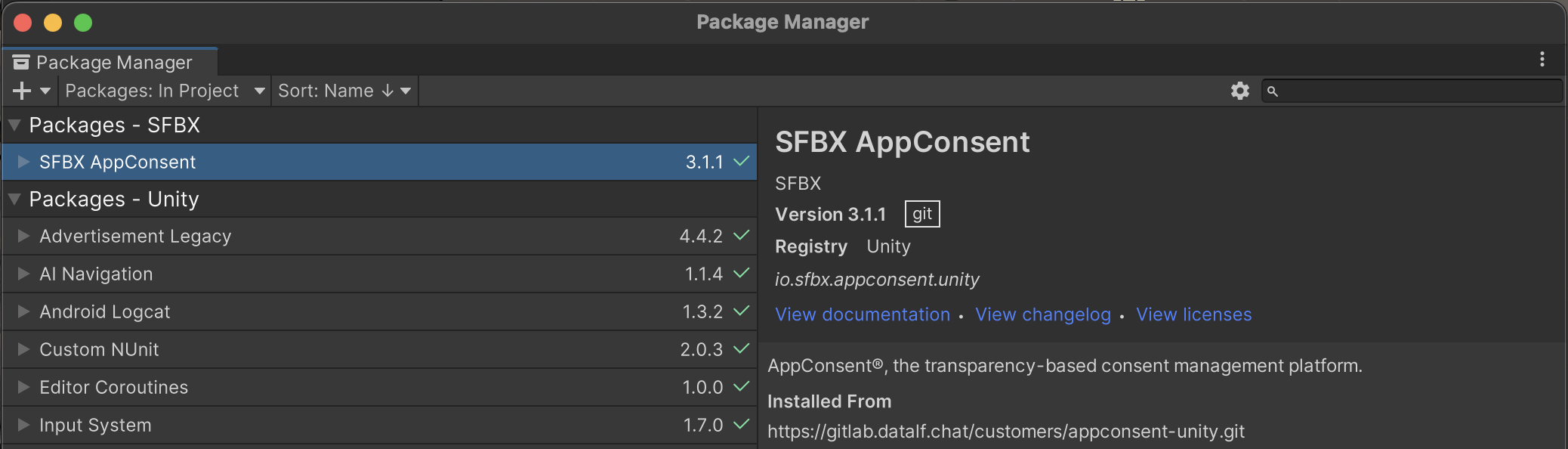Select the Package Manager tab

click(x=110, y=62)
